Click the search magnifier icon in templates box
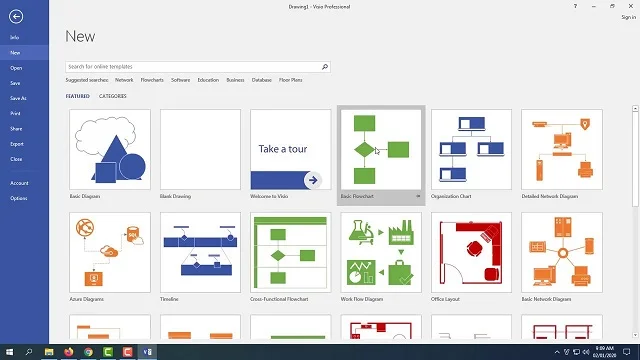 pyautogui.click(x=325, y=67)
